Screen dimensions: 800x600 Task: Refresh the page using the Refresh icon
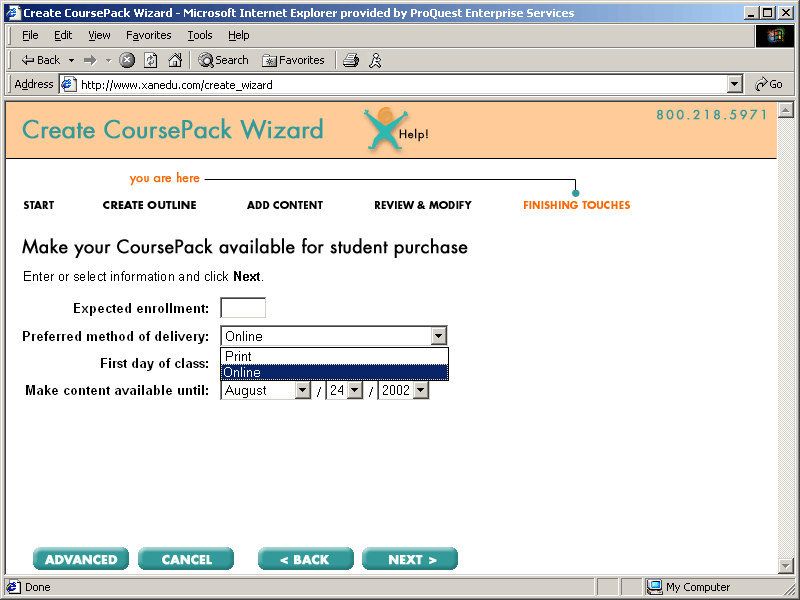tap(151, 60)
